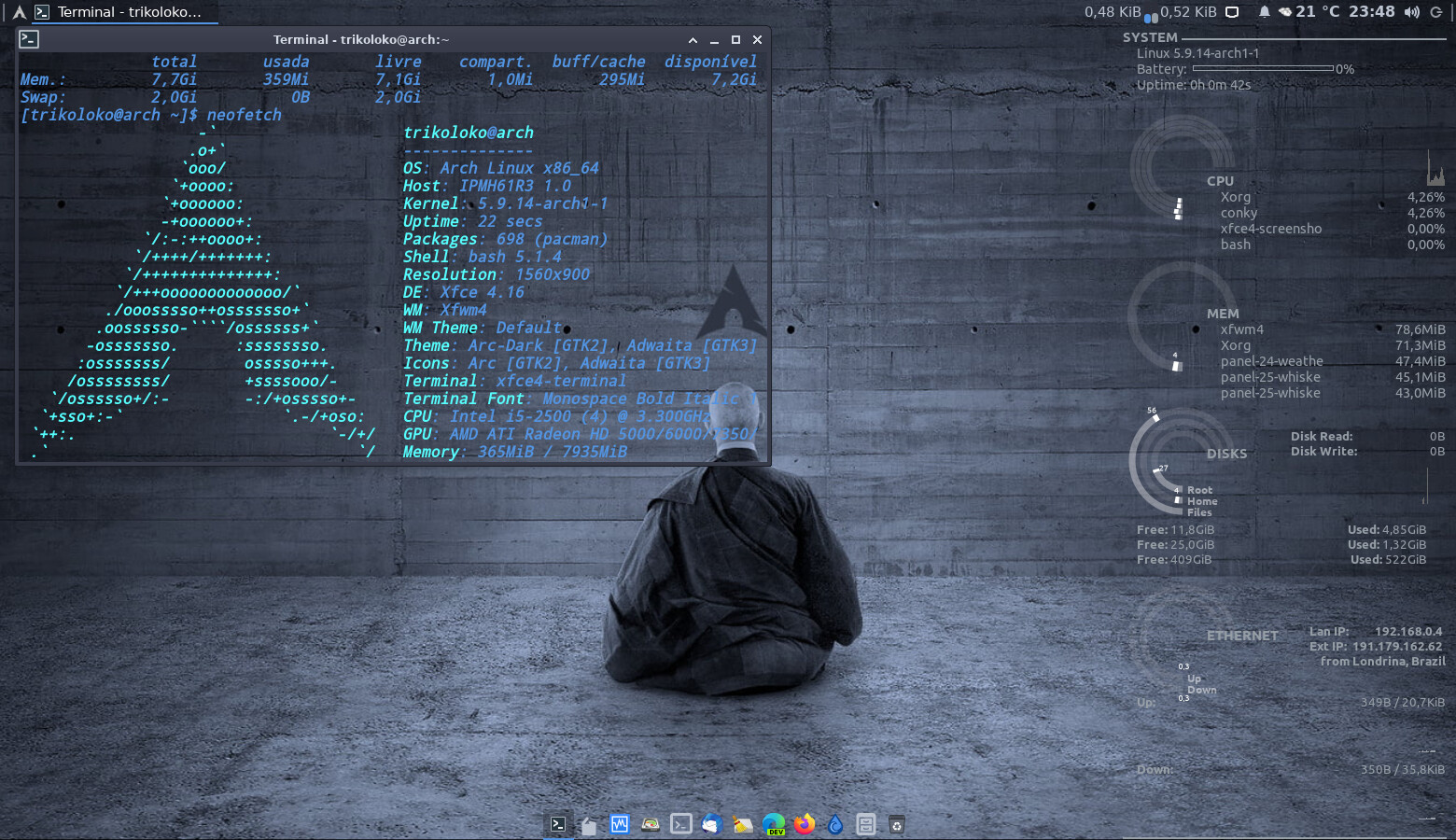Roll up the terminal window with shade arrow
Viewport: 1456px width, 840px height.
[693, 40]
